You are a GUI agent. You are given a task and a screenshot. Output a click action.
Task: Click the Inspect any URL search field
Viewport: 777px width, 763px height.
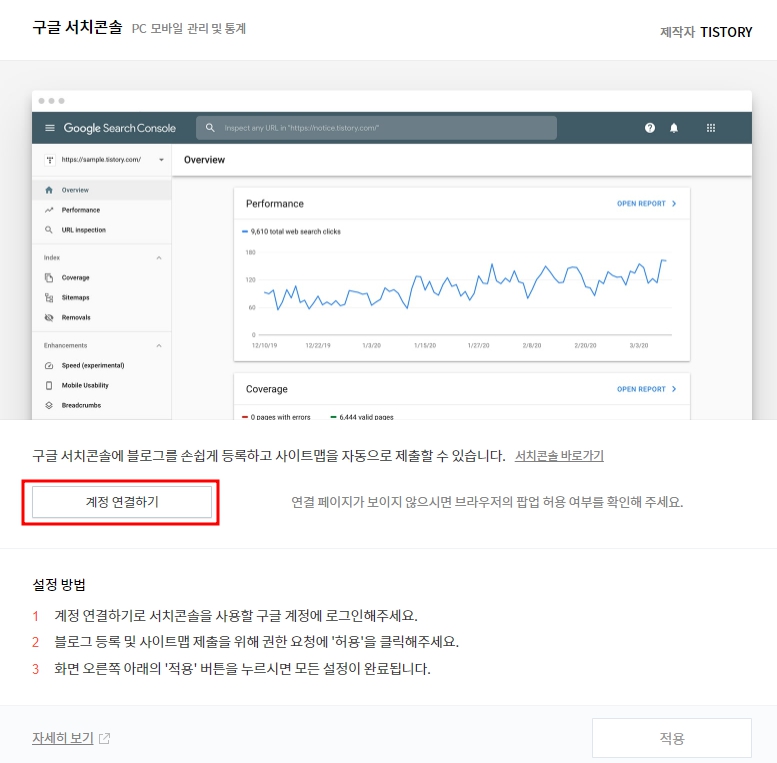pyautogui.click(x=376, y=128)
